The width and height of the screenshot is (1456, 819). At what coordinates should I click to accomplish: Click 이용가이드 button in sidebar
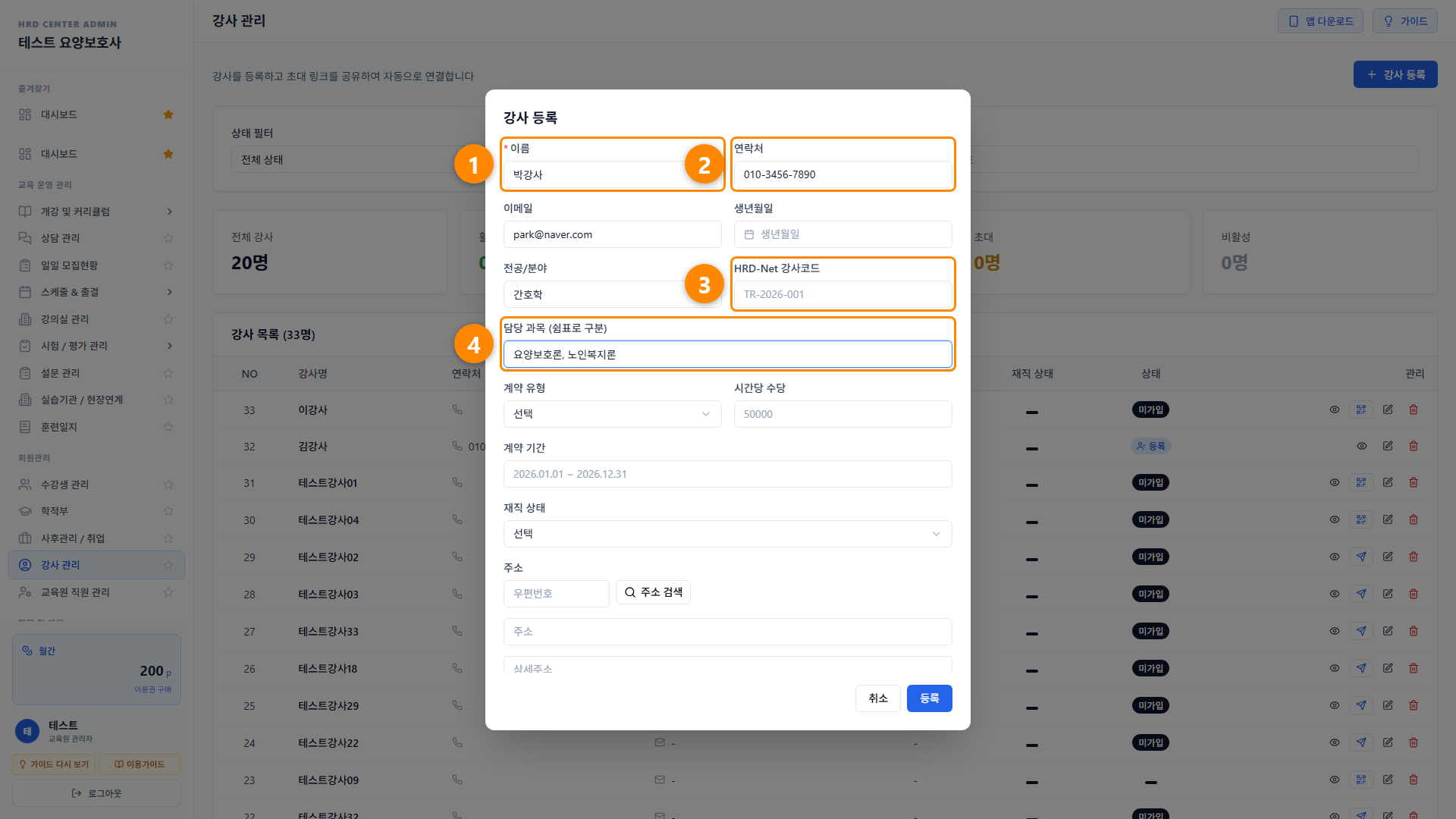point(140,764)
